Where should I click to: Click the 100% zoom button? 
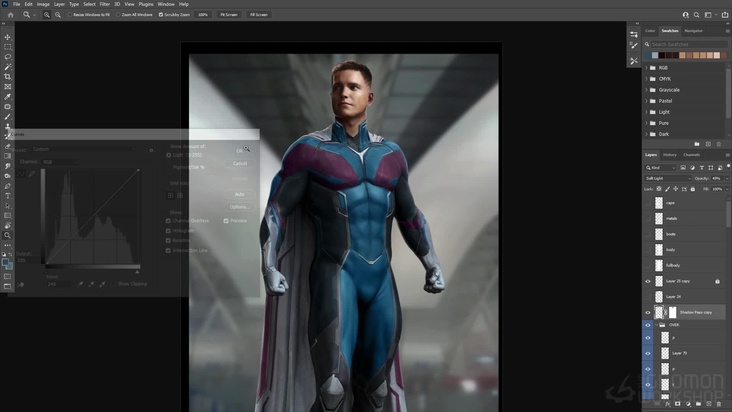point(203,14)
